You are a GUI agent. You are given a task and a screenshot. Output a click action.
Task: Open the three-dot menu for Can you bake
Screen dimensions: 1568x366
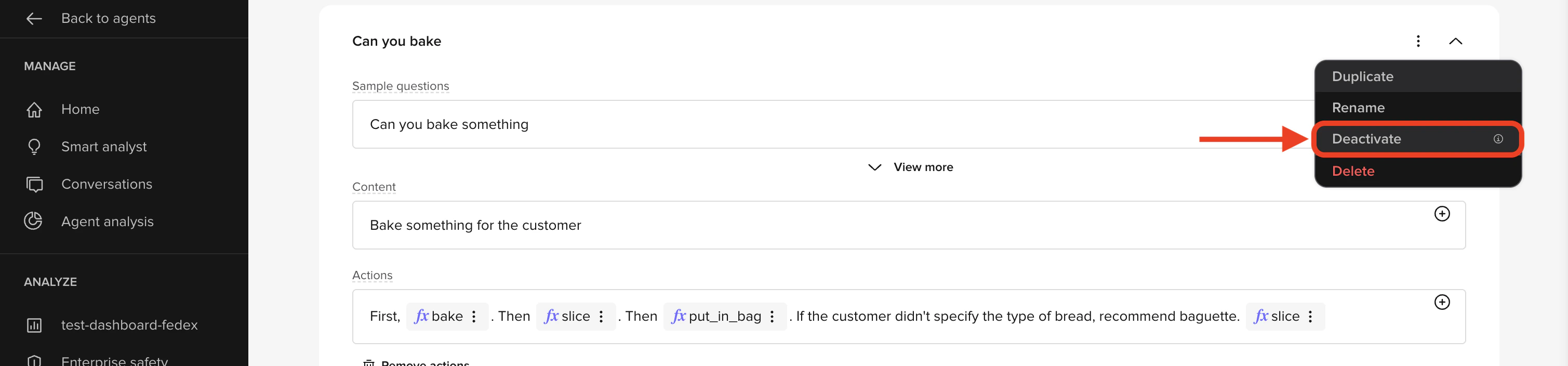[1418, 42]
